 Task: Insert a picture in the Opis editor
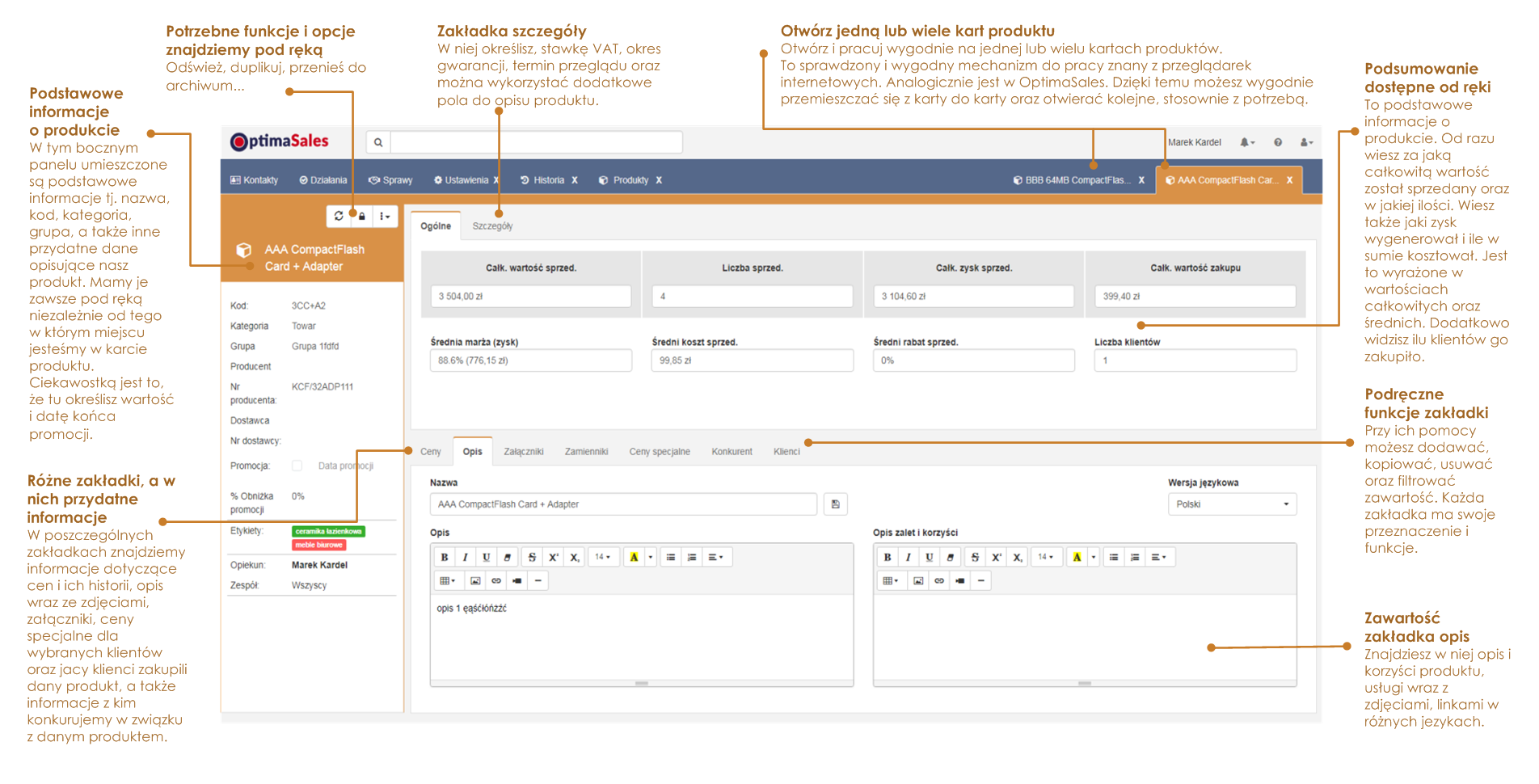[475, 580]
